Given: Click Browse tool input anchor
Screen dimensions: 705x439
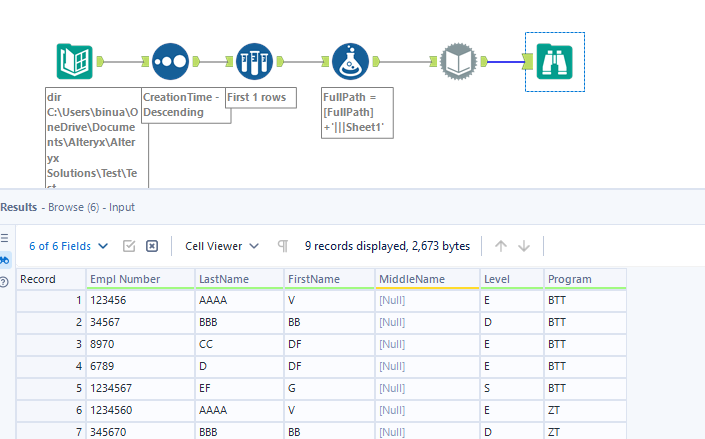Looking at the screenshot, I should pos(528,62).
